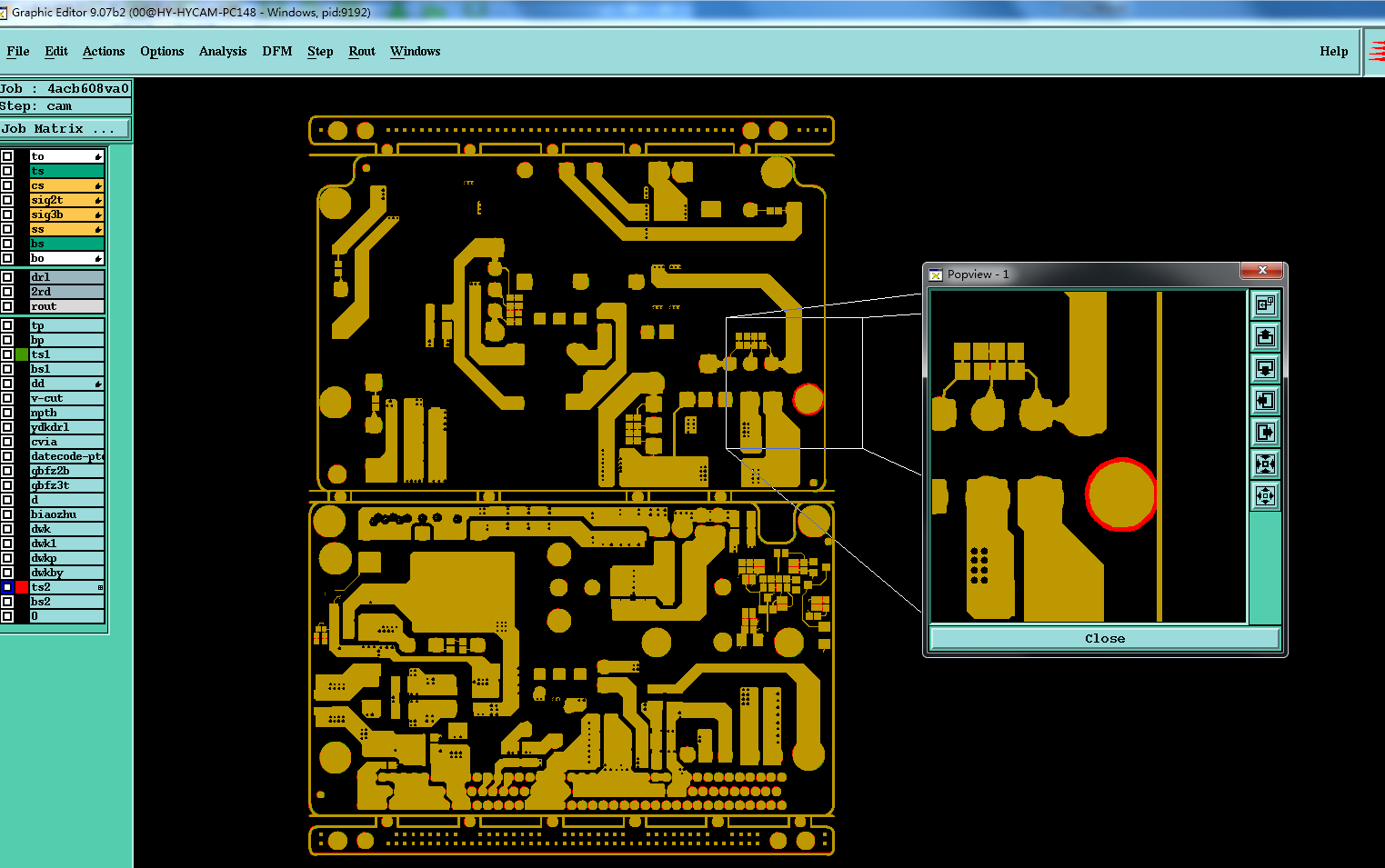Click the hand marker on layer 'dd'
This screenshot has height=868, width=1385.
(x=98, y=384)
